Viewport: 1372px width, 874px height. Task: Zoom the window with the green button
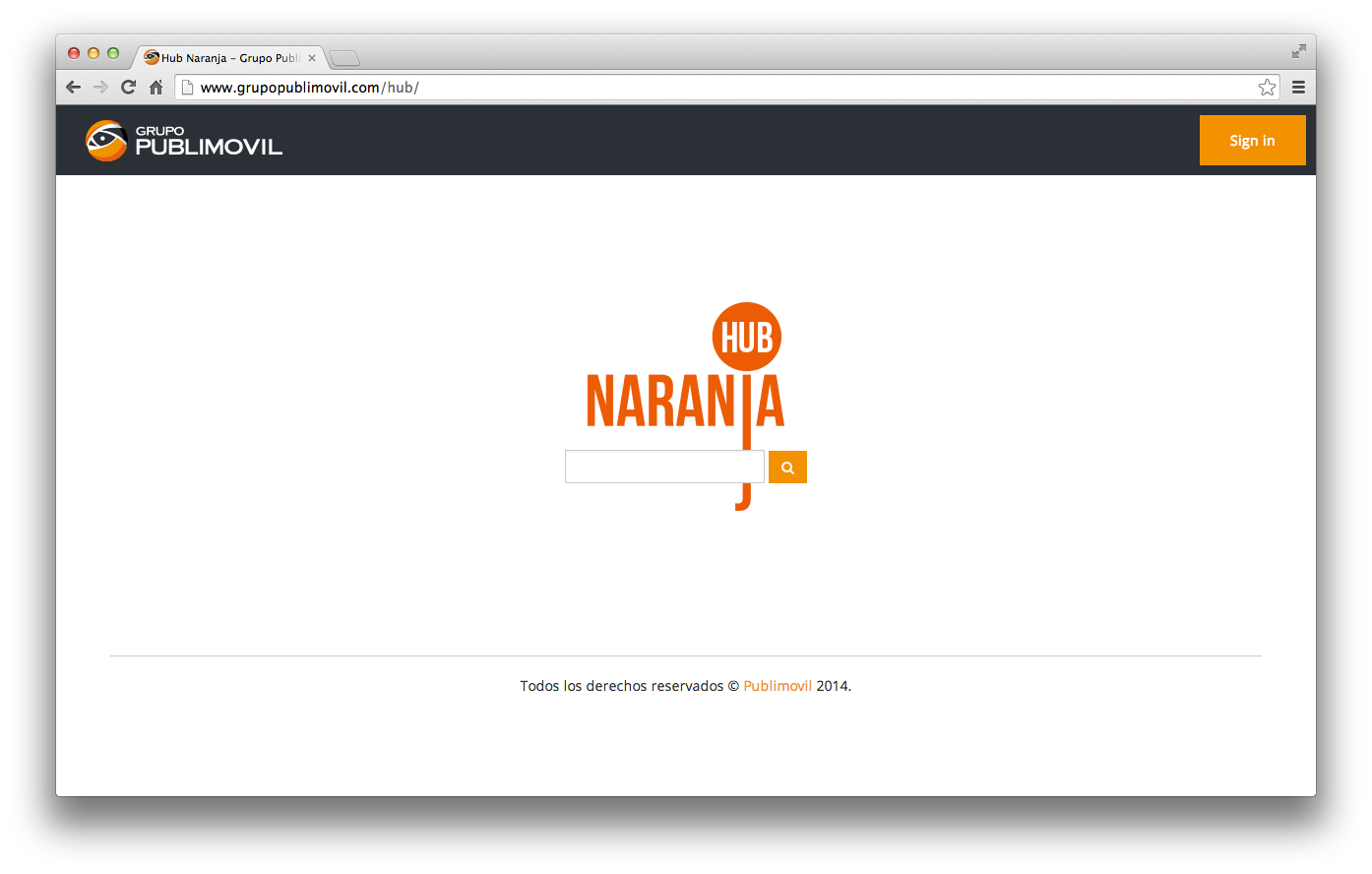click(x=113, y=53)
